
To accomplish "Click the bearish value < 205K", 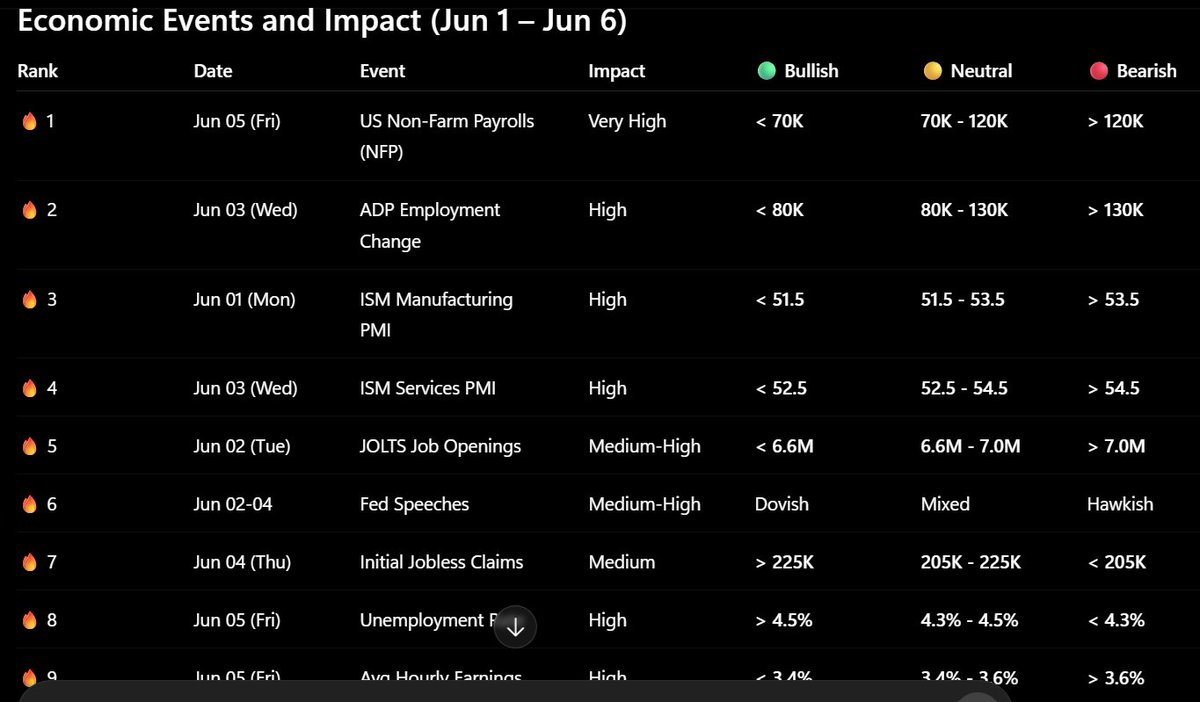I will click(x=1116, y=562).
